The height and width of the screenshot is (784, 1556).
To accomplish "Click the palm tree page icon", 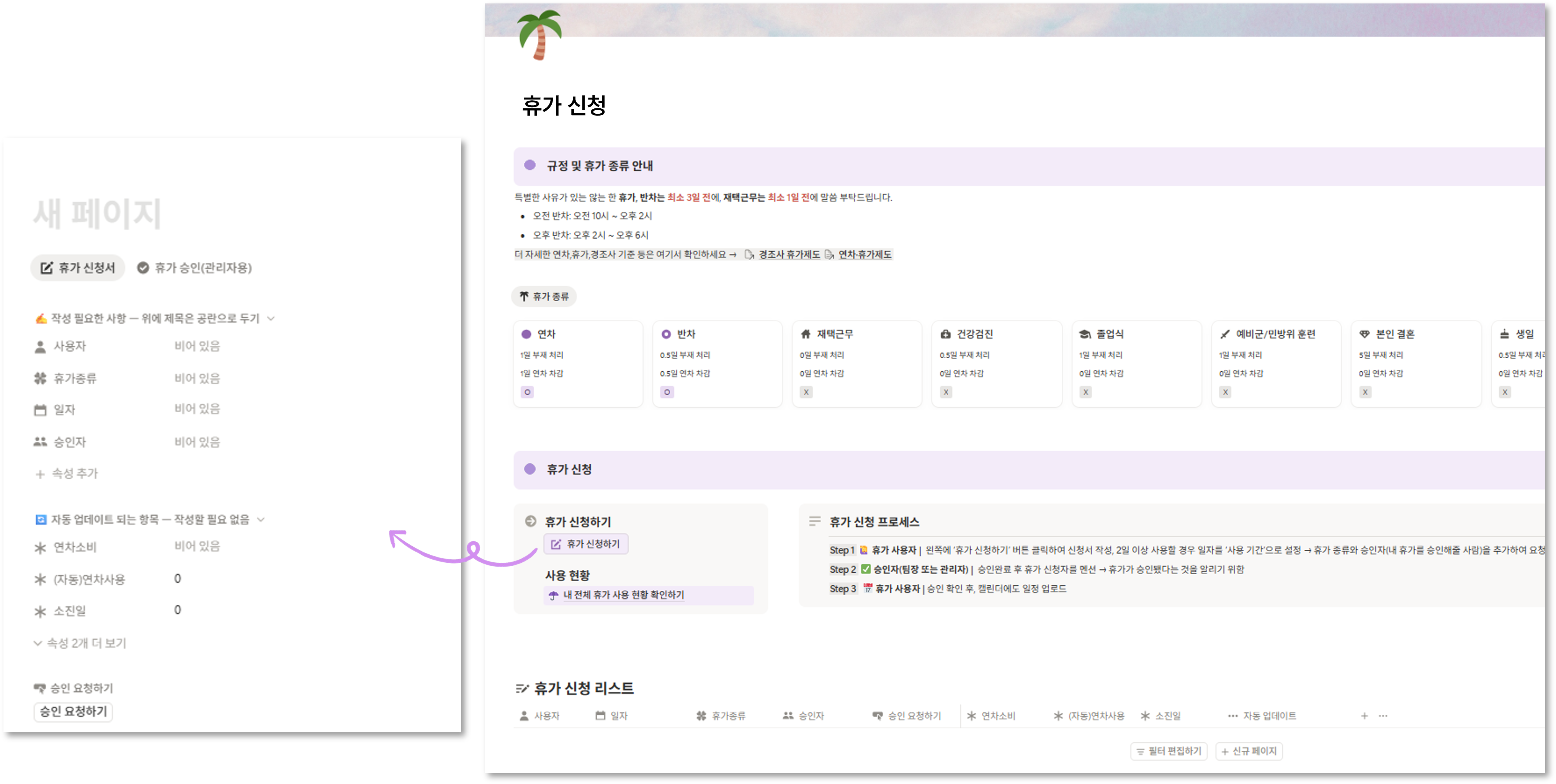I will point(540,34).
